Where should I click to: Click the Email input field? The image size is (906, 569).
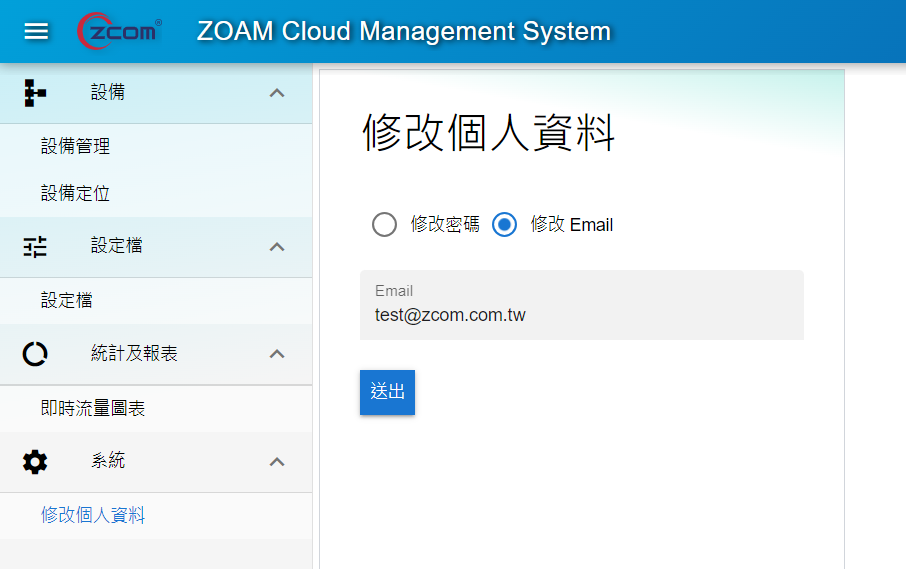[x=582, y=305]
